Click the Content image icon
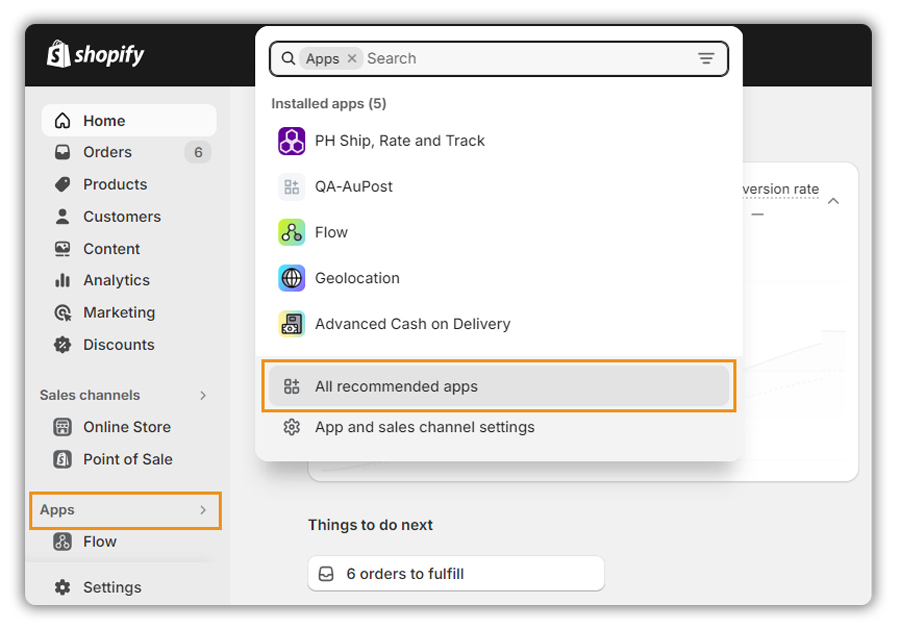900x629 pixels. pyautogui.click(x=63, y=249)
